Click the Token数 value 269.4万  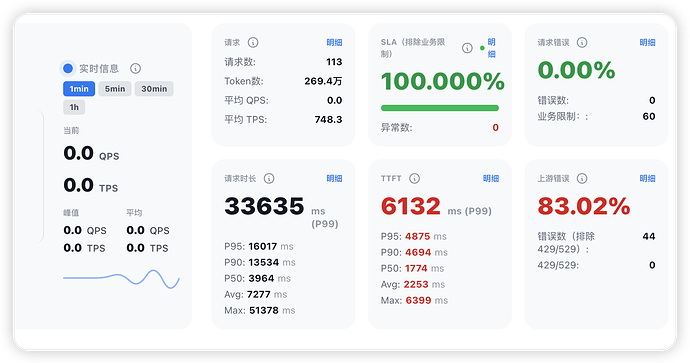(323, 81)
